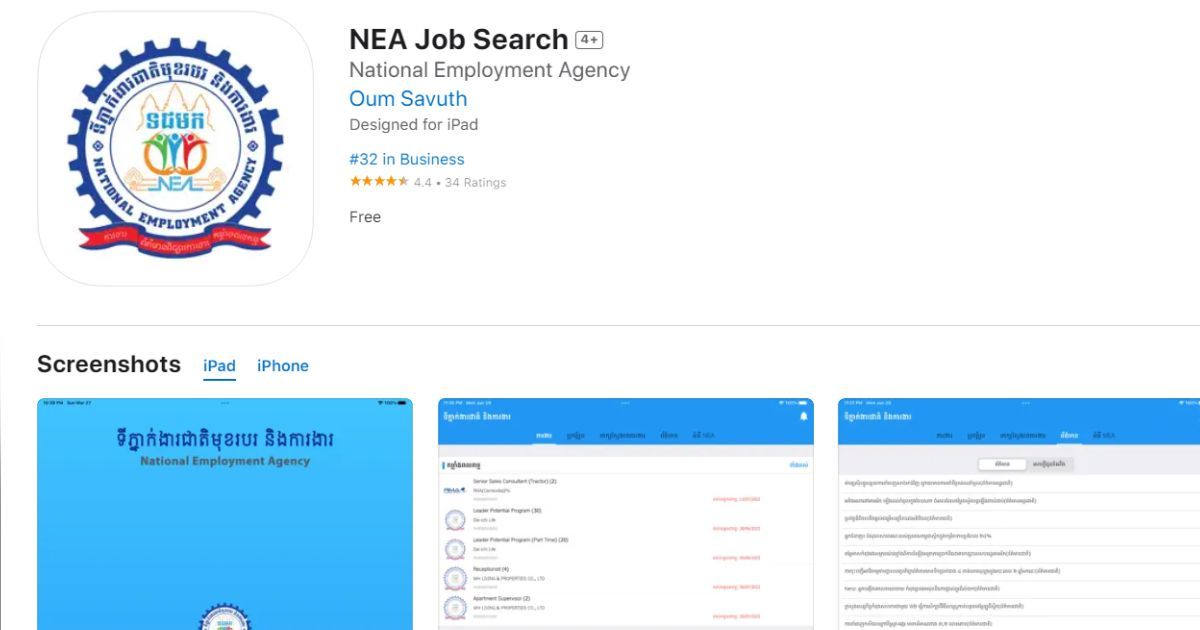Click the notification bell in second screenshot
The height and width of the screenshot is (630, 1200).
point(803,416)
